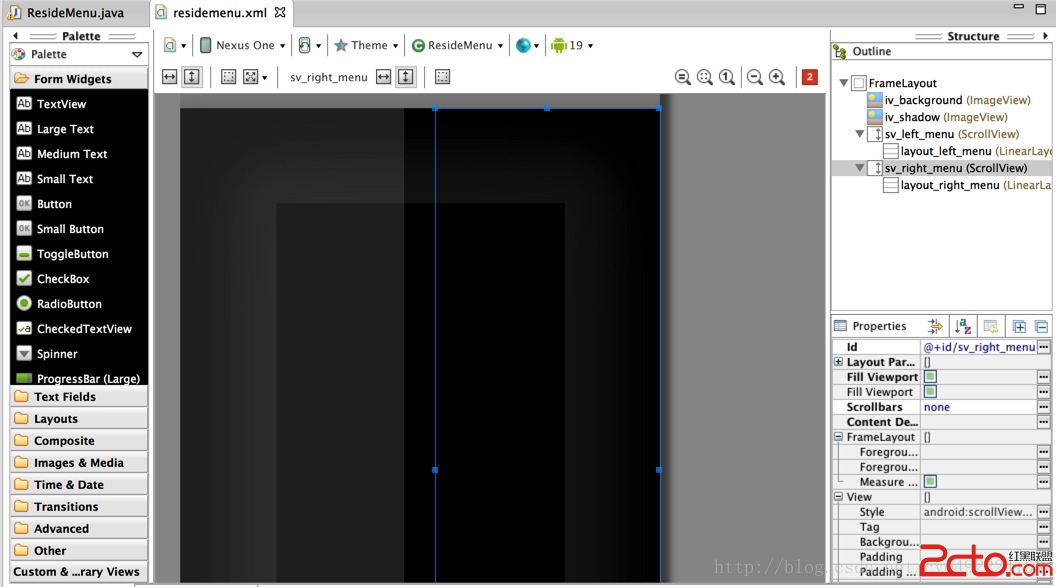Edit the Id property value field
The image size is (1056, 587).
[979, 347]
